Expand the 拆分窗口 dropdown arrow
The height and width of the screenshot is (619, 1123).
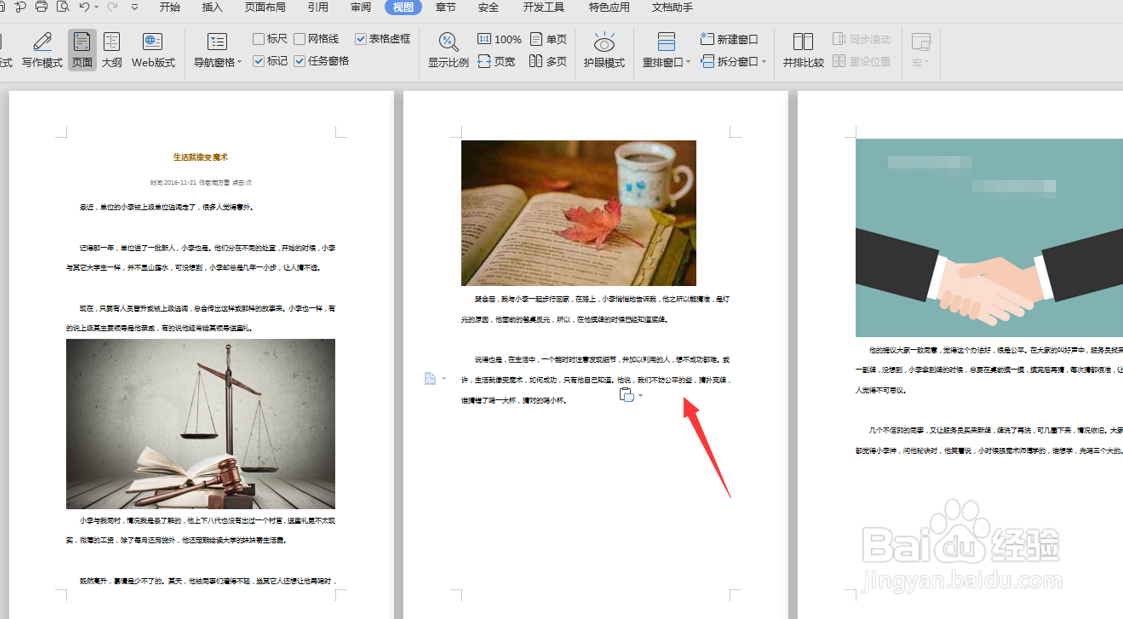click(764, 62)
